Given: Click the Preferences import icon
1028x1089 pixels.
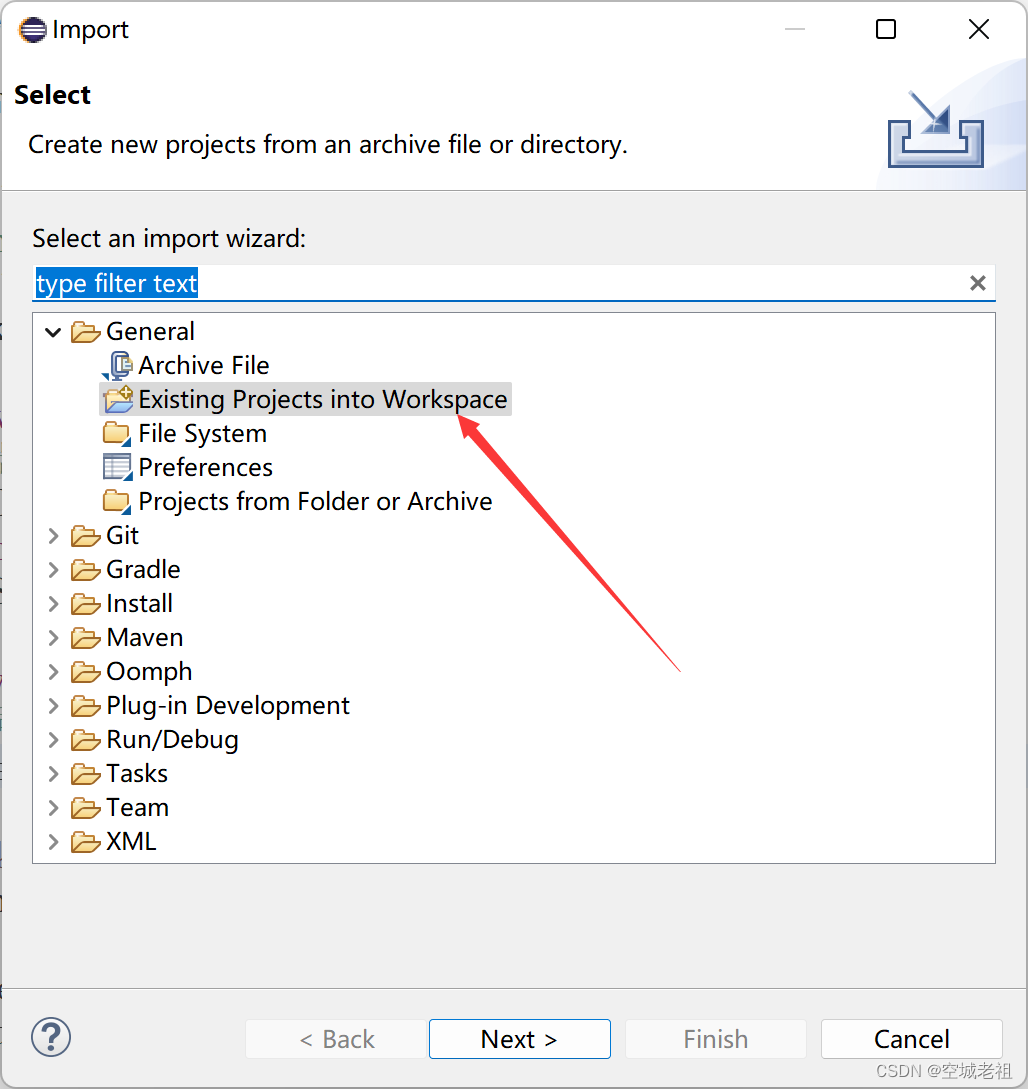Looking at the screenshot, I should [115, 467].
